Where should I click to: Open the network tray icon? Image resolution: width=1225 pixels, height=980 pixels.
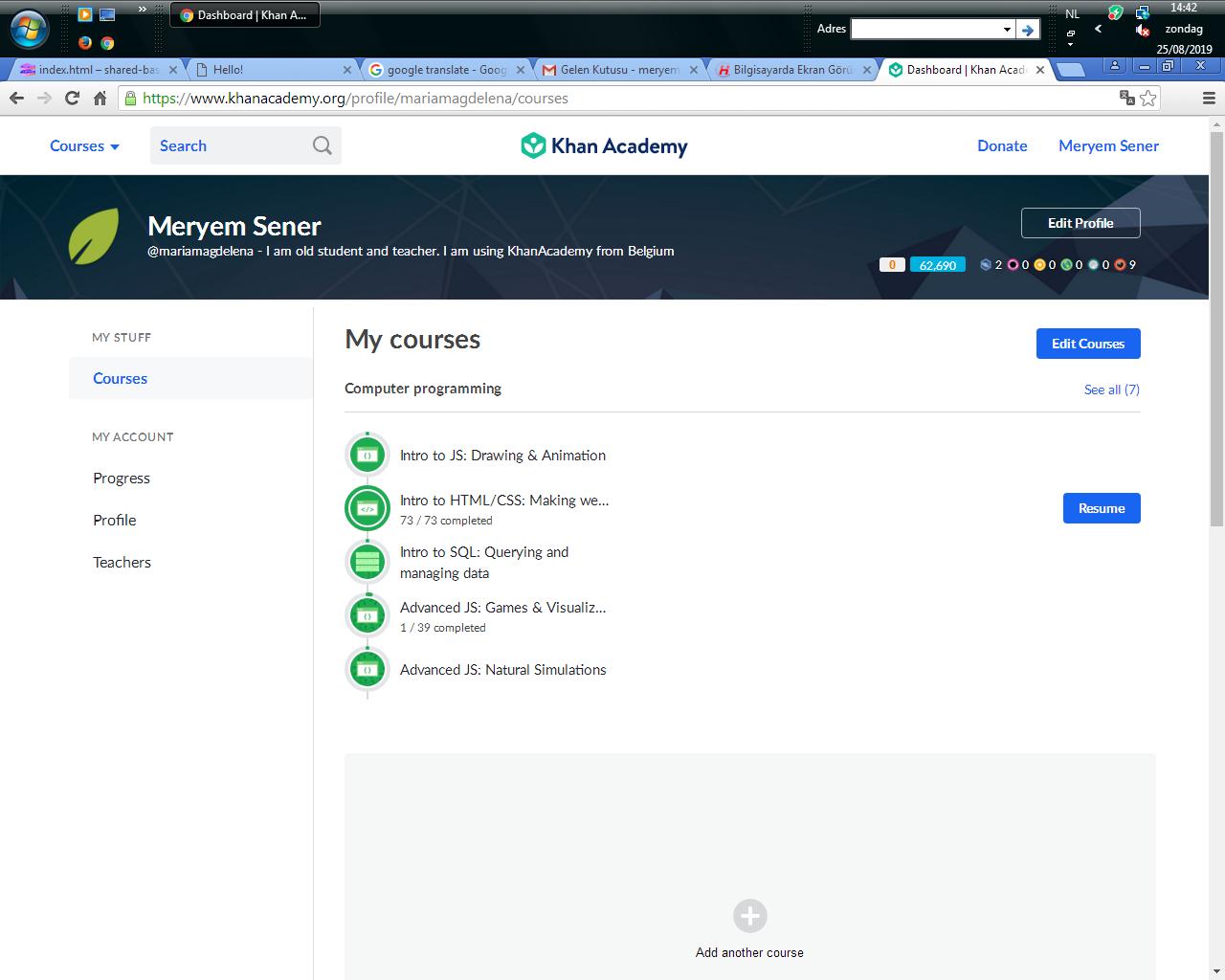pyautogui.click(x=1142, y=12)
